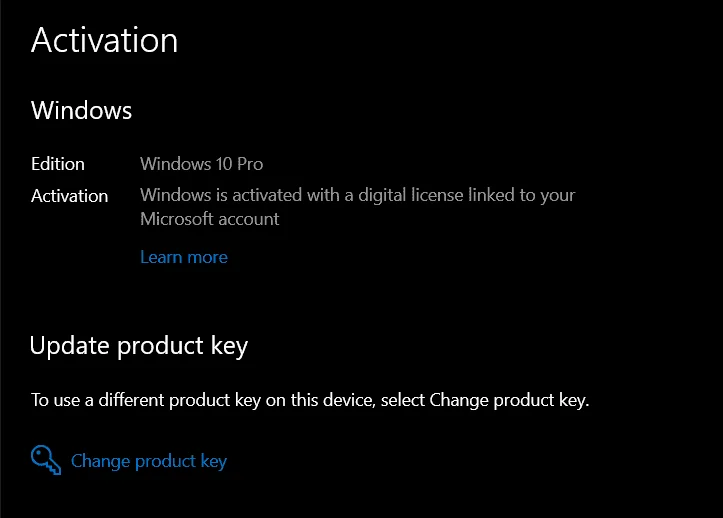Click the word 'Microsoft' in activation status
Viewport: 723px width, 518px height.
177,219
